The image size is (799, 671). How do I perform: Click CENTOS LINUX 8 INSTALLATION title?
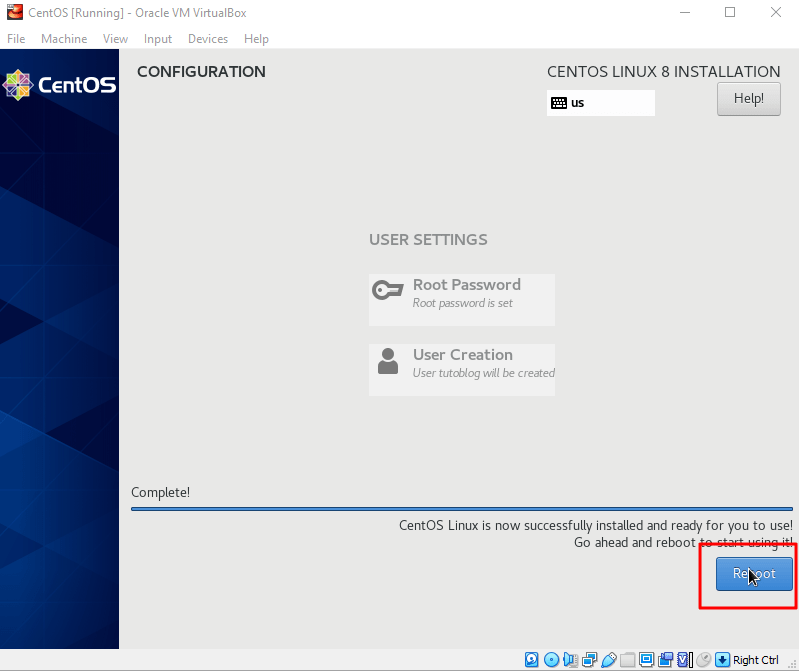[663, 72]
